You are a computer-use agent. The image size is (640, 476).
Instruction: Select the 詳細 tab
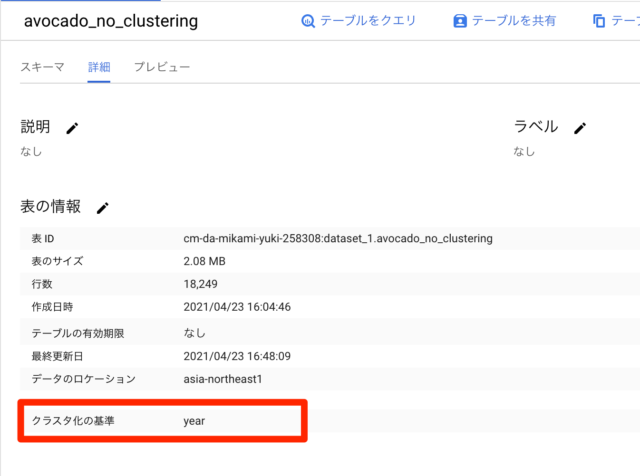pyautogui.click(x=99, y=67)
